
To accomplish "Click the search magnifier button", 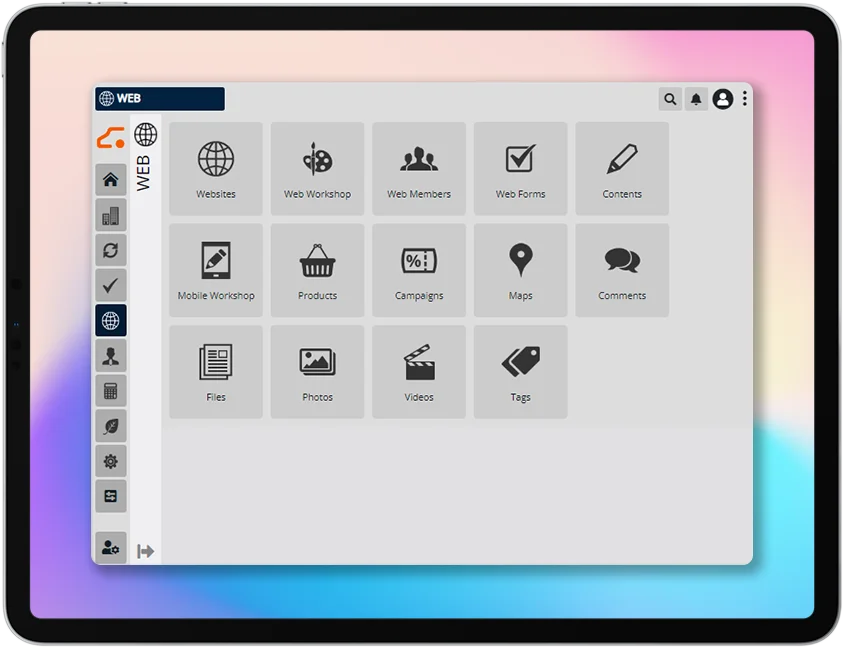I will 669,99.
